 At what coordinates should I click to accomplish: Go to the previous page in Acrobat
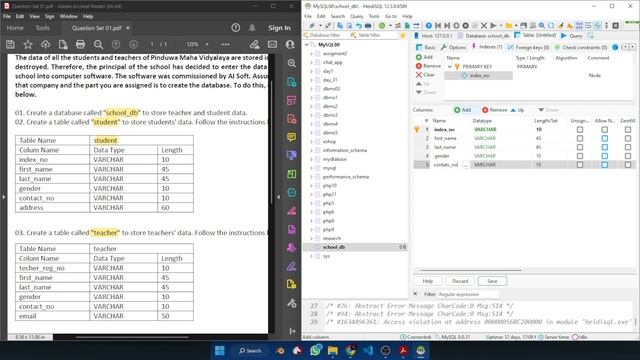(116, 44)
